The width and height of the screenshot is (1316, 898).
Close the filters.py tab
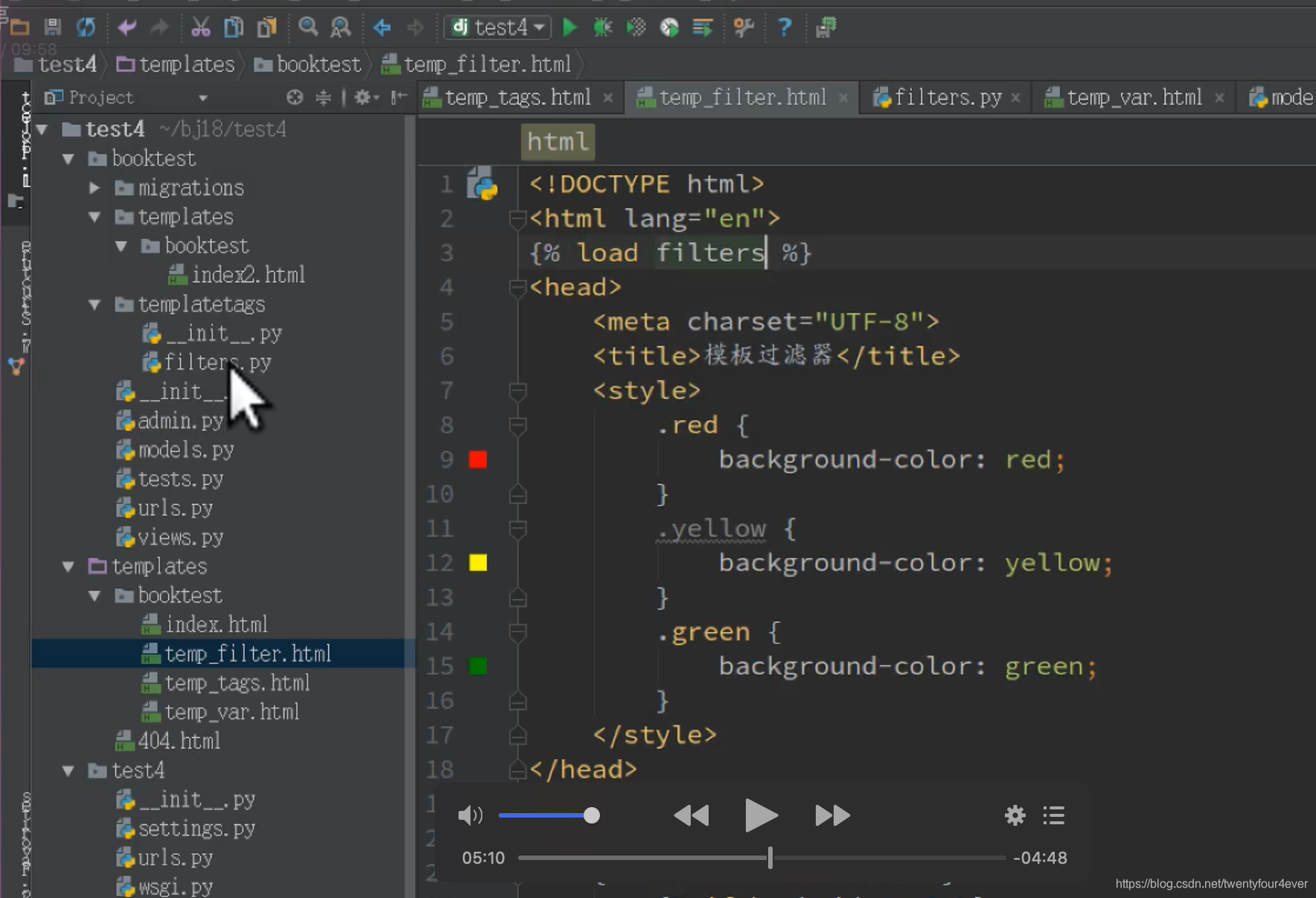pyautogui.click(x=1015, y=98)
